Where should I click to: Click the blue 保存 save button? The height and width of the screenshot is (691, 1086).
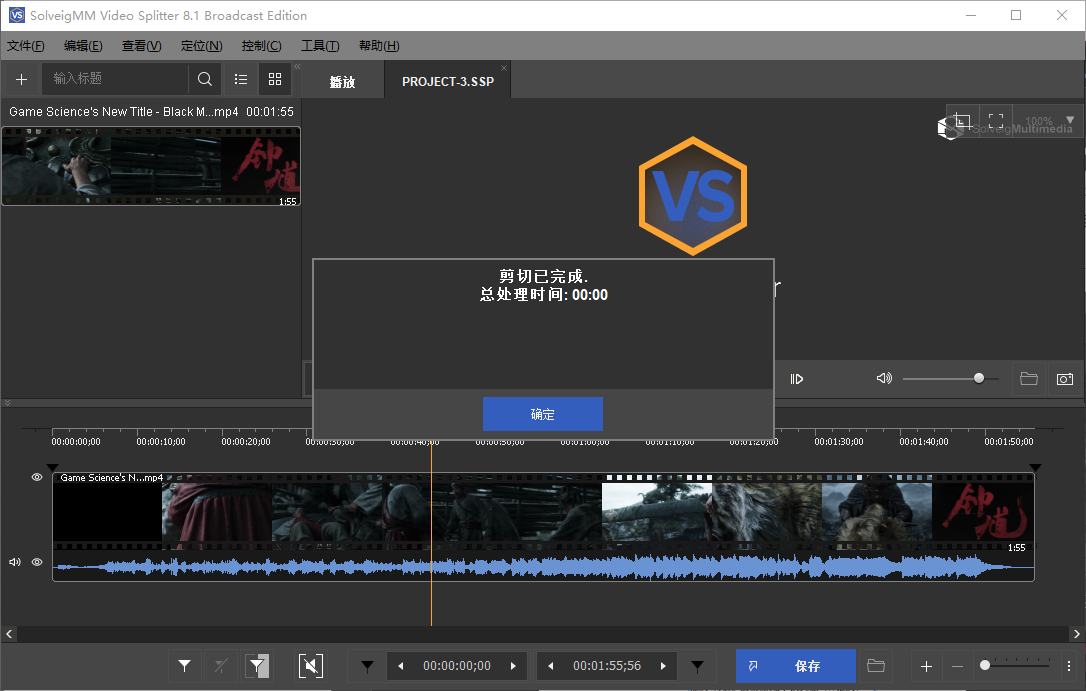795,666
